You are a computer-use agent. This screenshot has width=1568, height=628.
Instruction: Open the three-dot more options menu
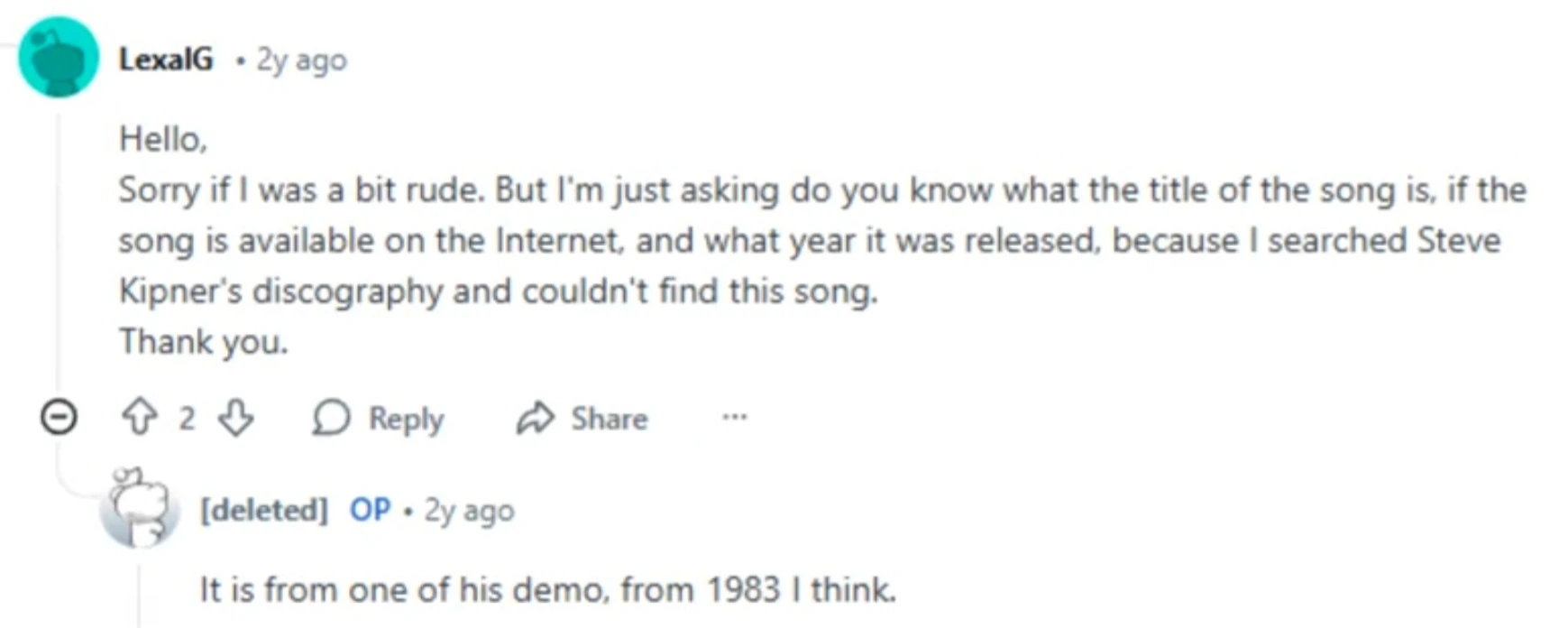point(734,417)
